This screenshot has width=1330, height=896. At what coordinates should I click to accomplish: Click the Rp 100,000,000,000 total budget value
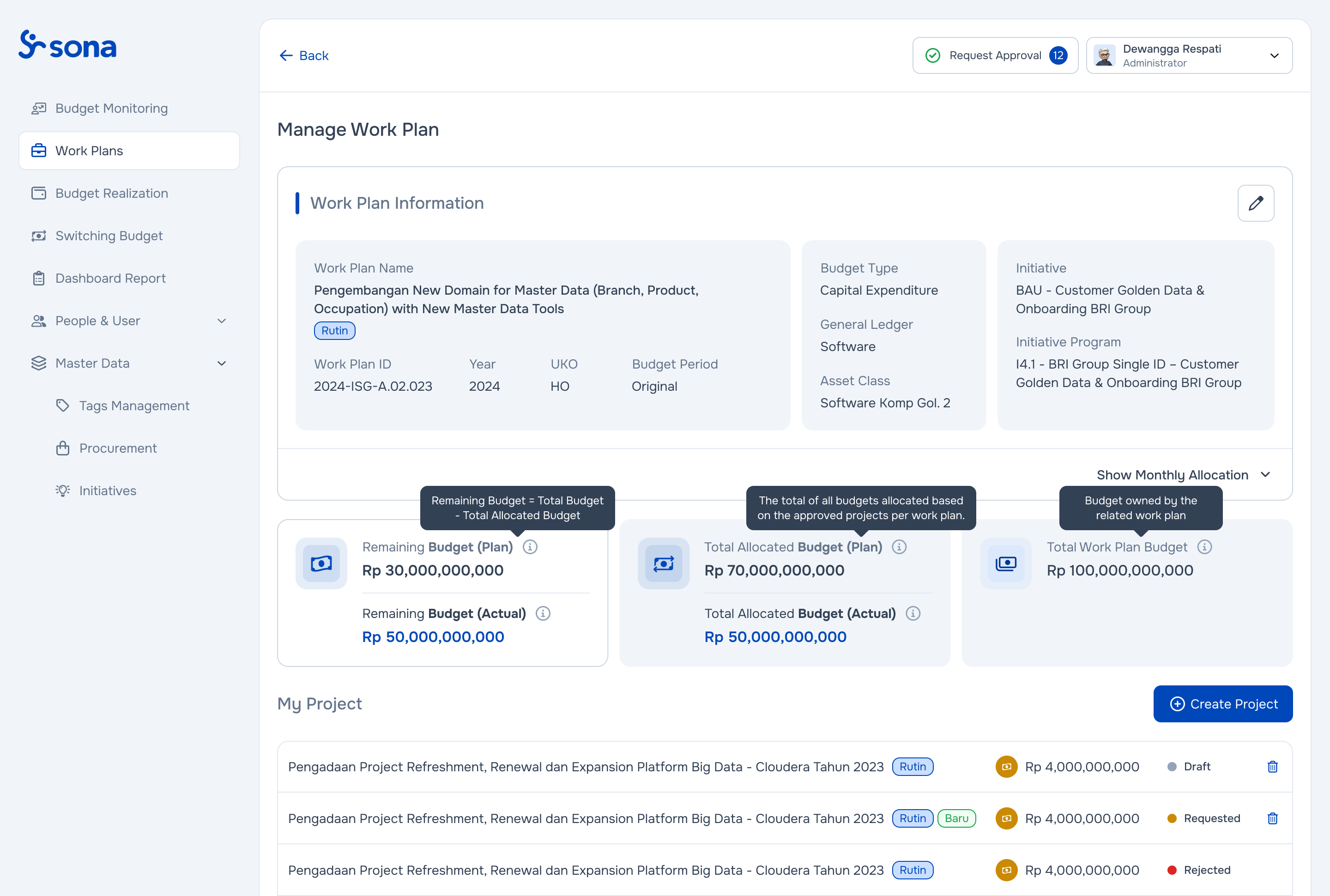coord(1120,570)
